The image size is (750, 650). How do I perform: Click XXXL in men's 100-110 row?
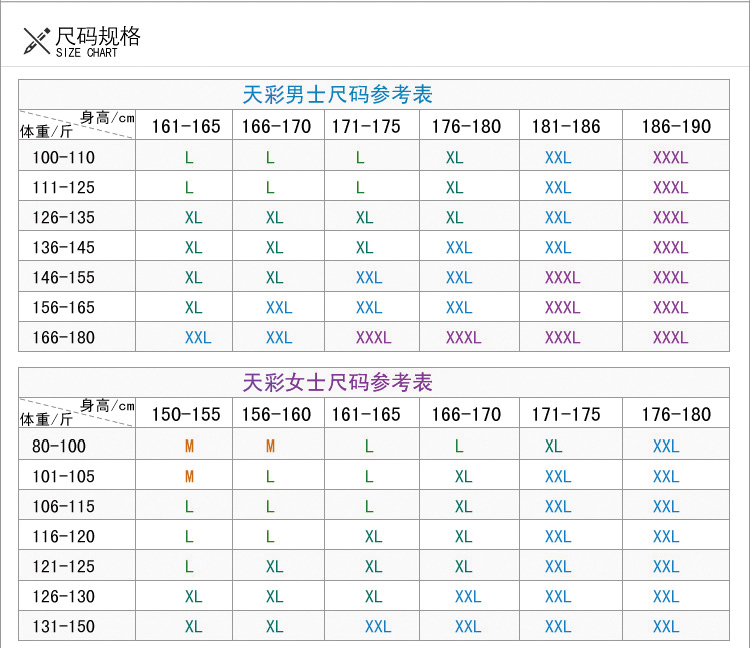click(671, 157)
